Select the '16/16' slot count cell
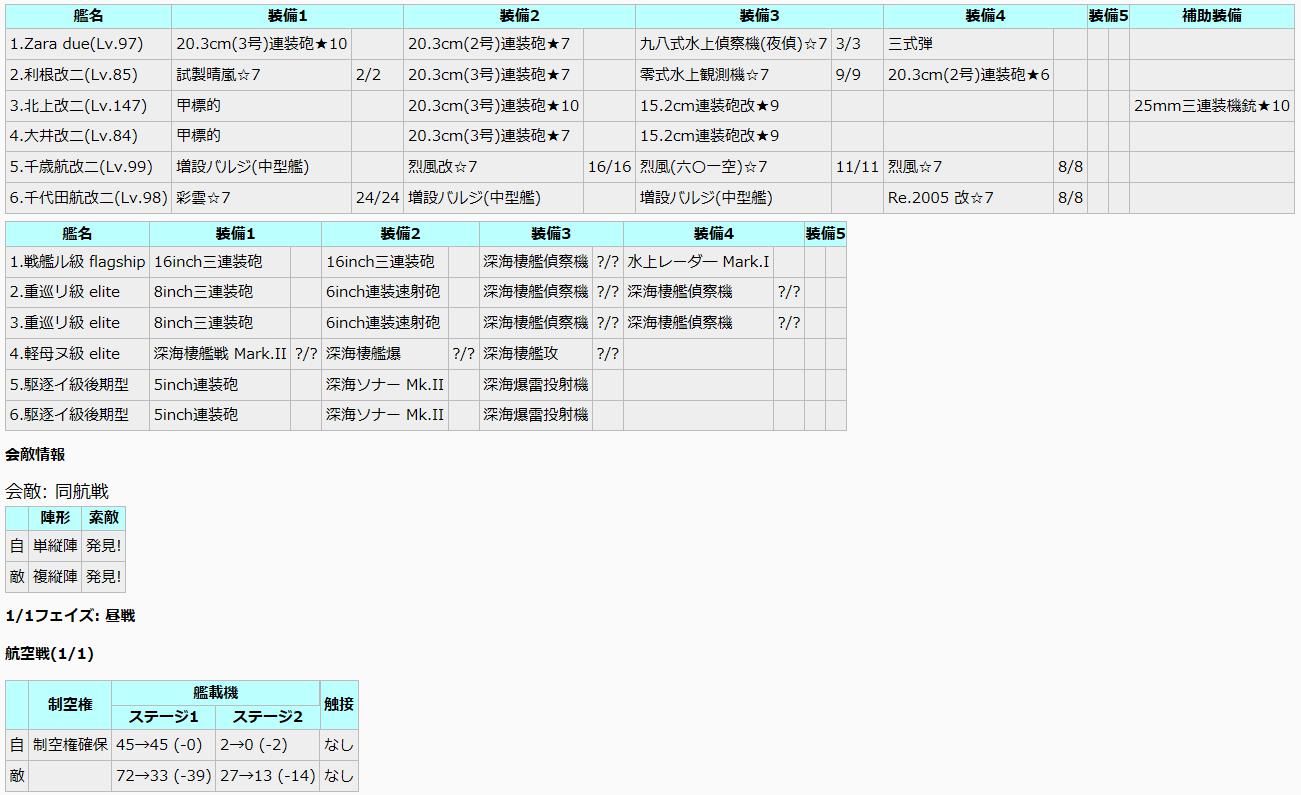 [609, 167]
